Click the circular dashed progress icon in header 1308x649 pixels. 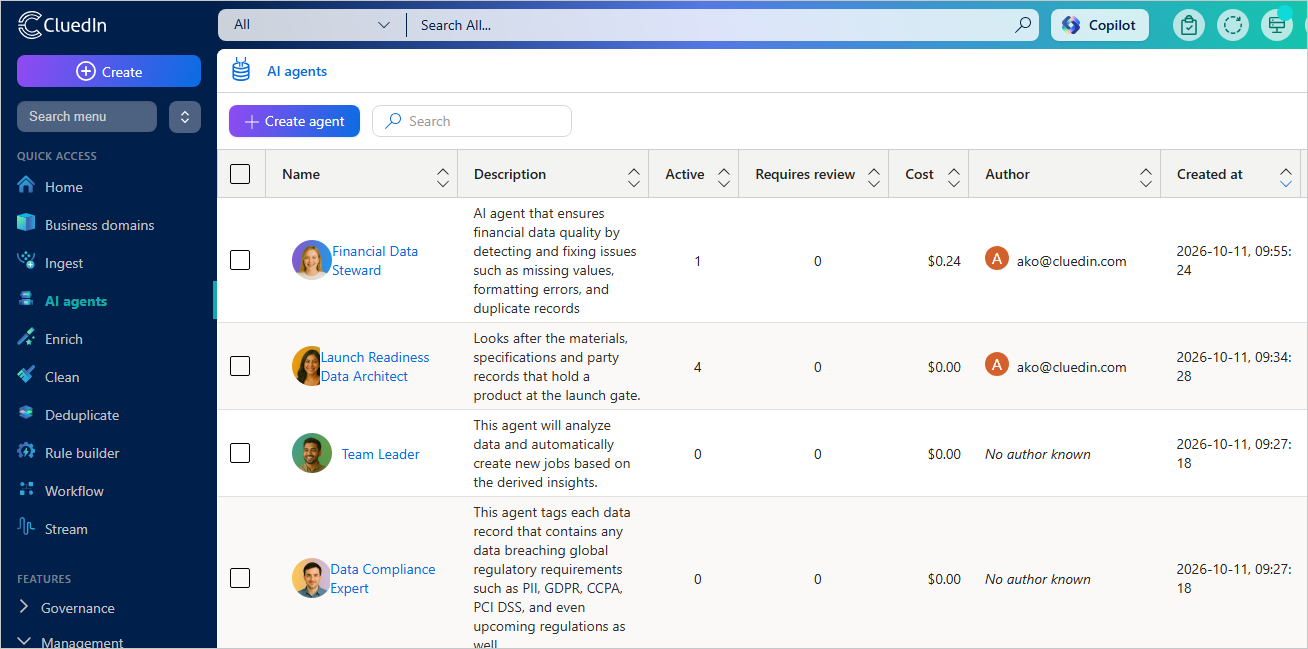[x=1233, y=25]
